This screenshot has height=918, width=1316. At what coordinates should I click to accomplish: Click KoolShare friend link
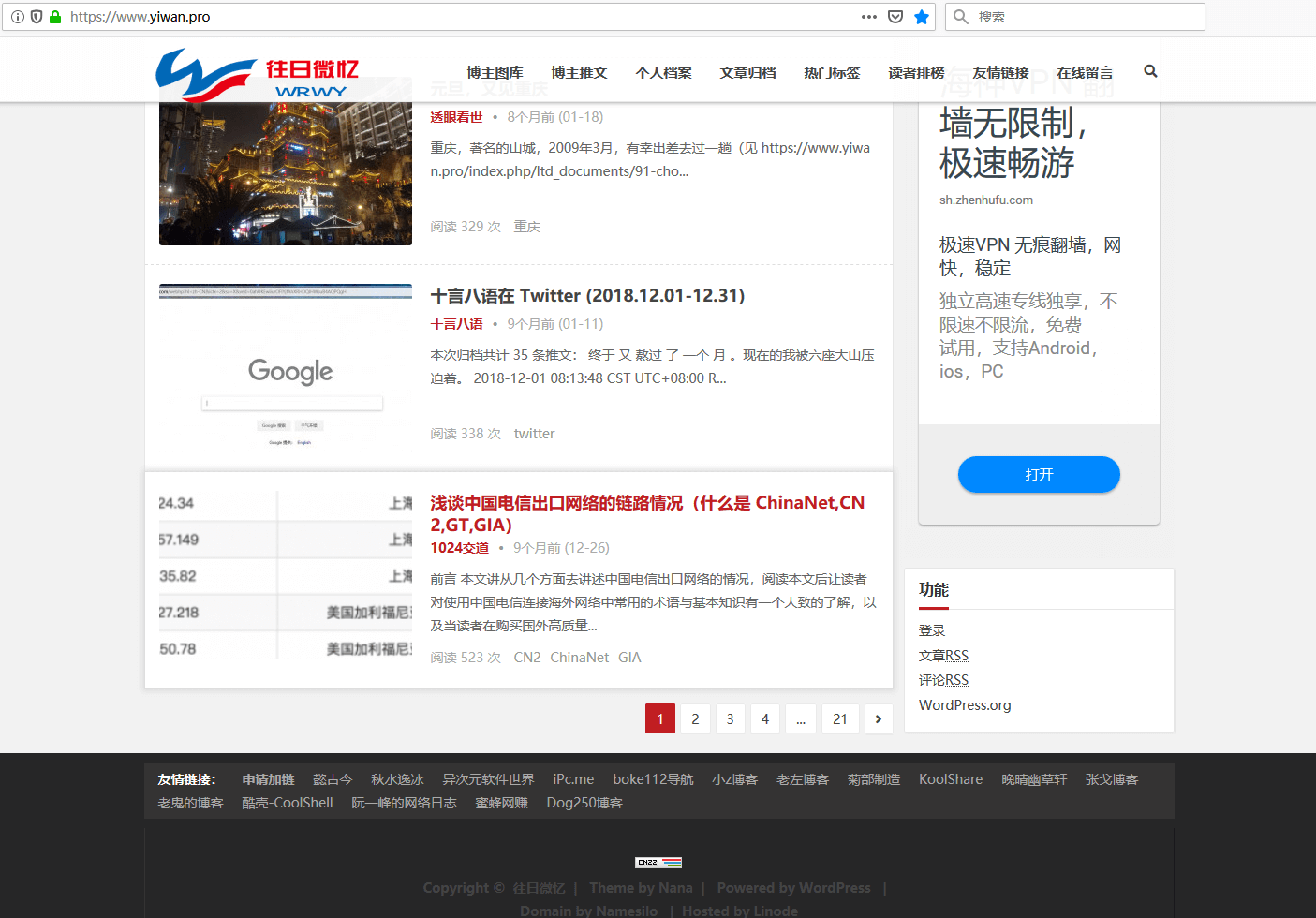951,779
